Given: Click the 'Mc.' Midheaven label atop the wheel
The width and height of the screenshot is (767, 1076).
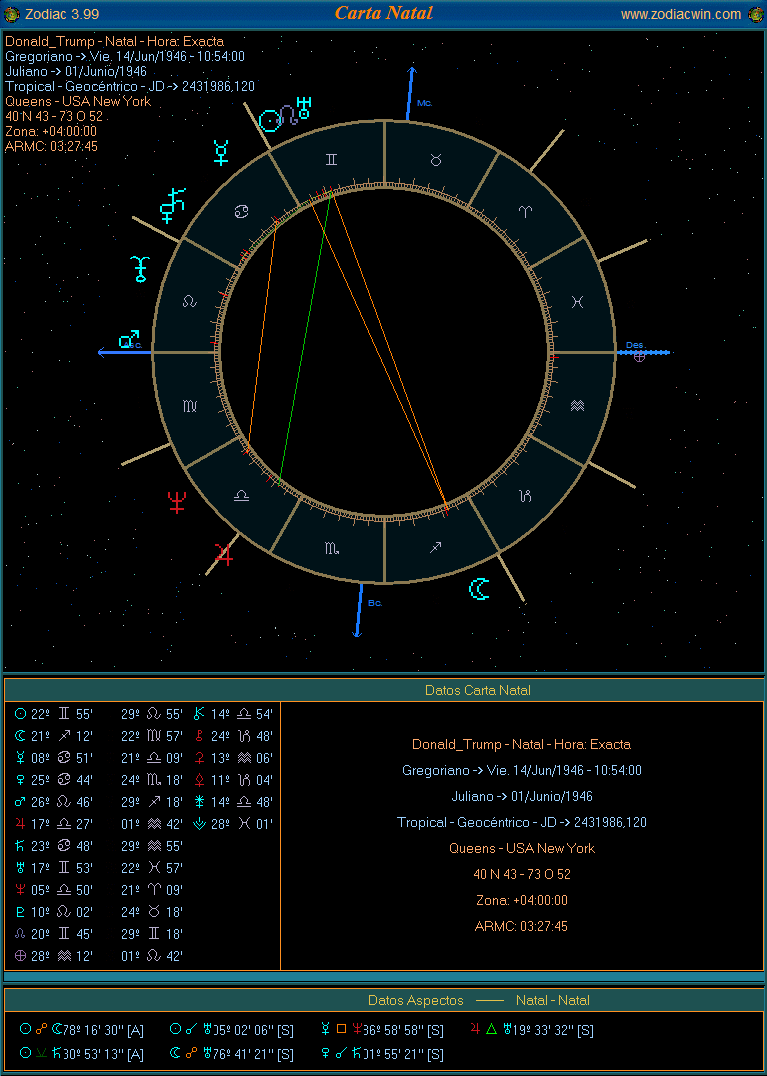Looking at the screenshot, I should (425, 103).
